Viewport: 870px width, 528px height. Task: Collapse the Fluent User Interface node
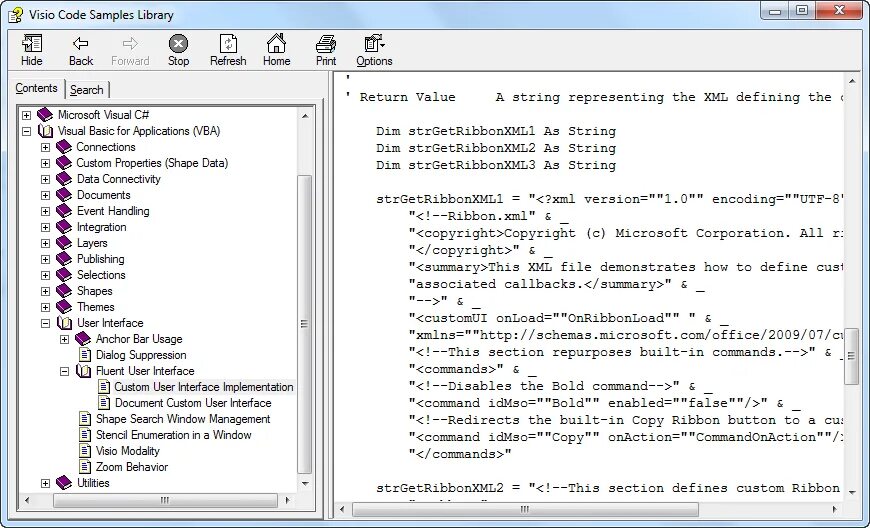click(64, 372)
